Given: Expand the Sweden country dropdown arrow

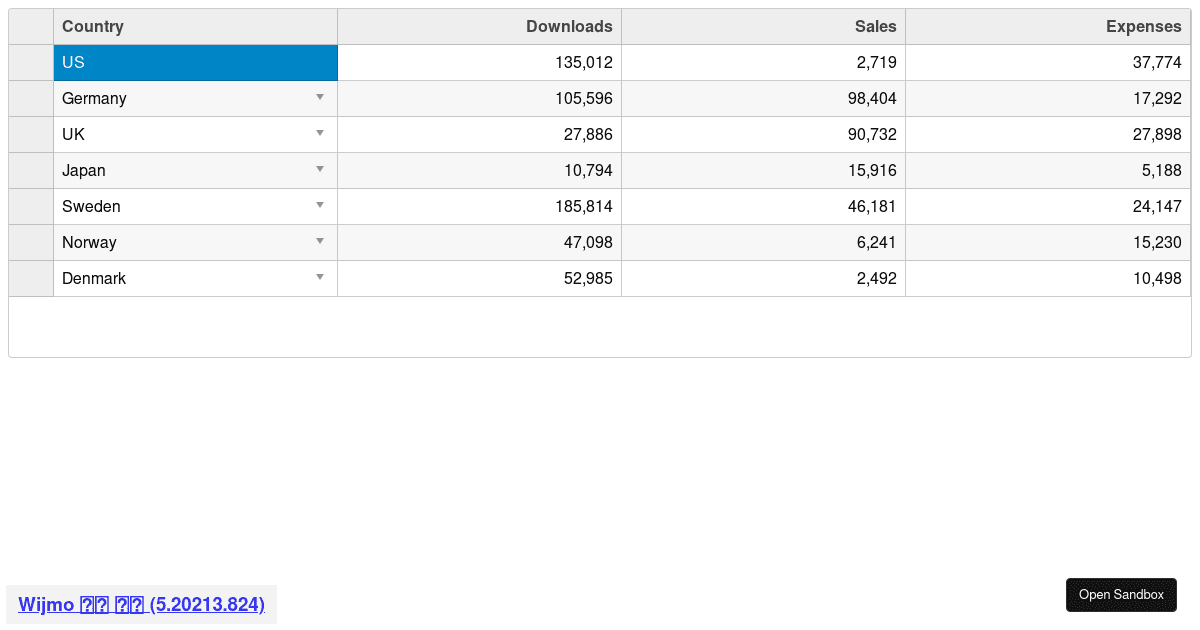Looking at the screenshot, I should (320, 205).
